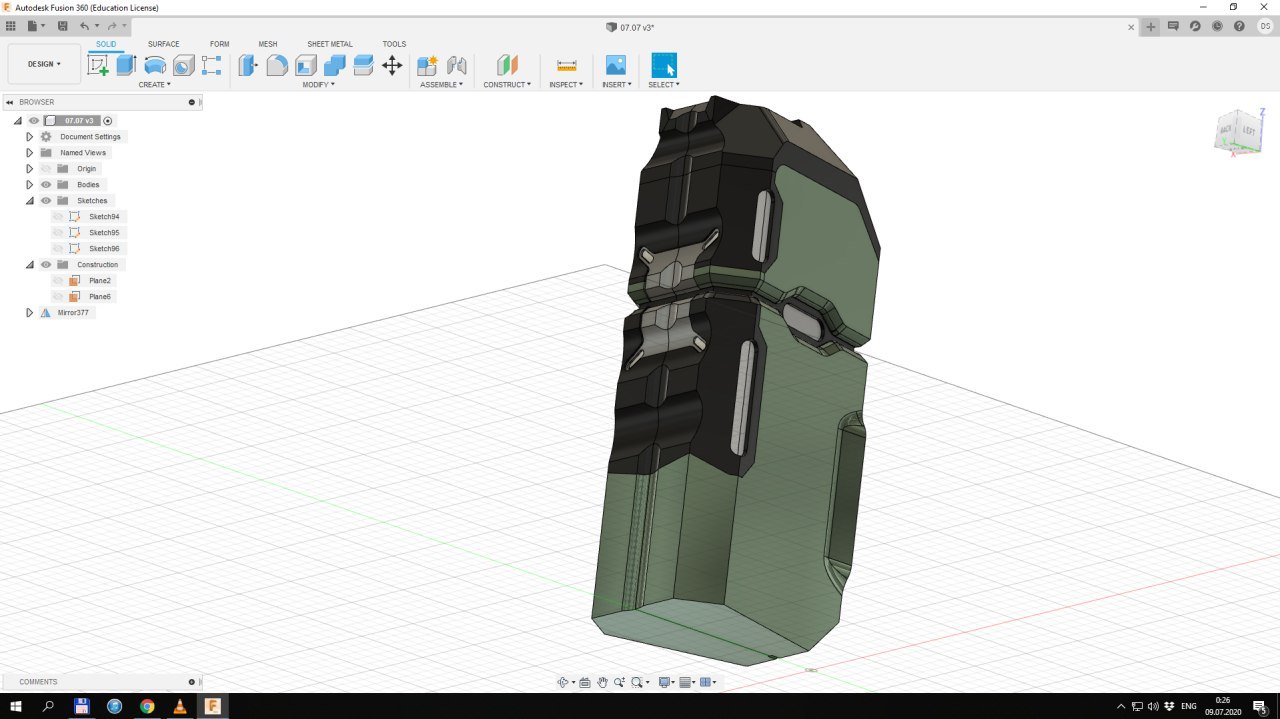
Task: Show Sketch96
Action: [x=58, y=248]
